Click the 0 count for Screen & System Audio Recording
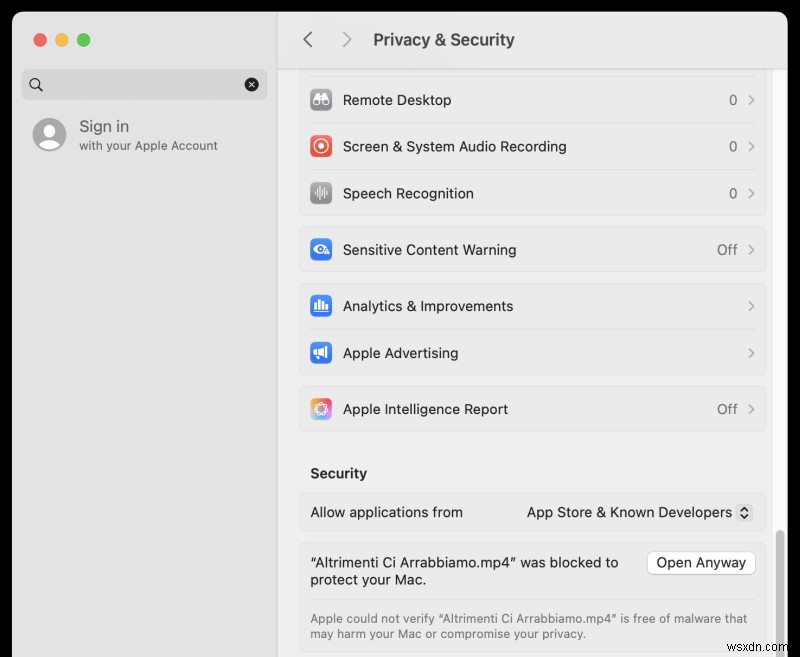This screenshot has width=800, height=657. pos(733,146)
